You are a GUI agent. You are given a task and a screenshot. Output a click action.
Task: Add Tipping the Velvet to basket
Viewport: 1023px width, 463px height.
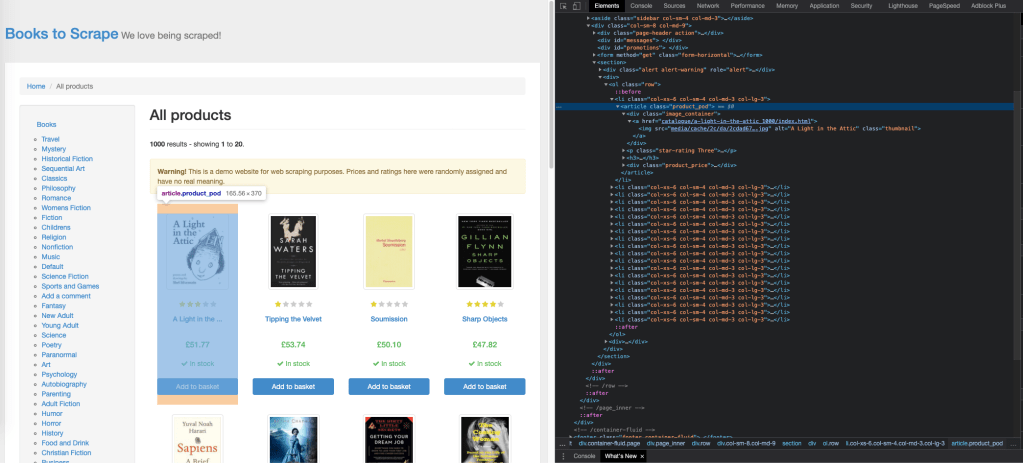293,387
